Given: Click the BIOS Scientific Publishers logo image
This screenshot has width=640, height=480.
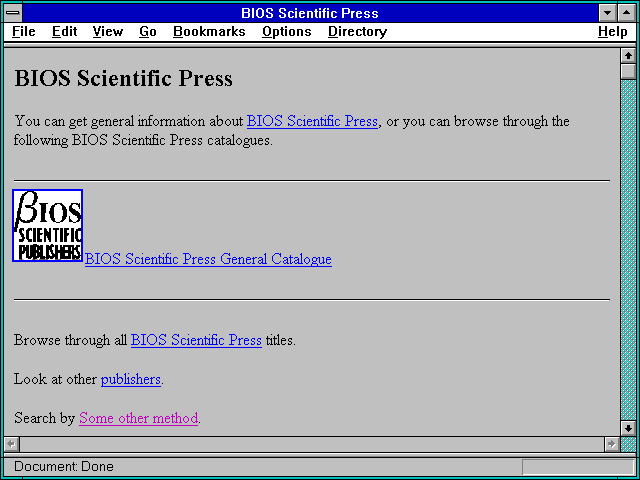Looking at the screenshot, I should pyautogui.click(x=48, y=225).
